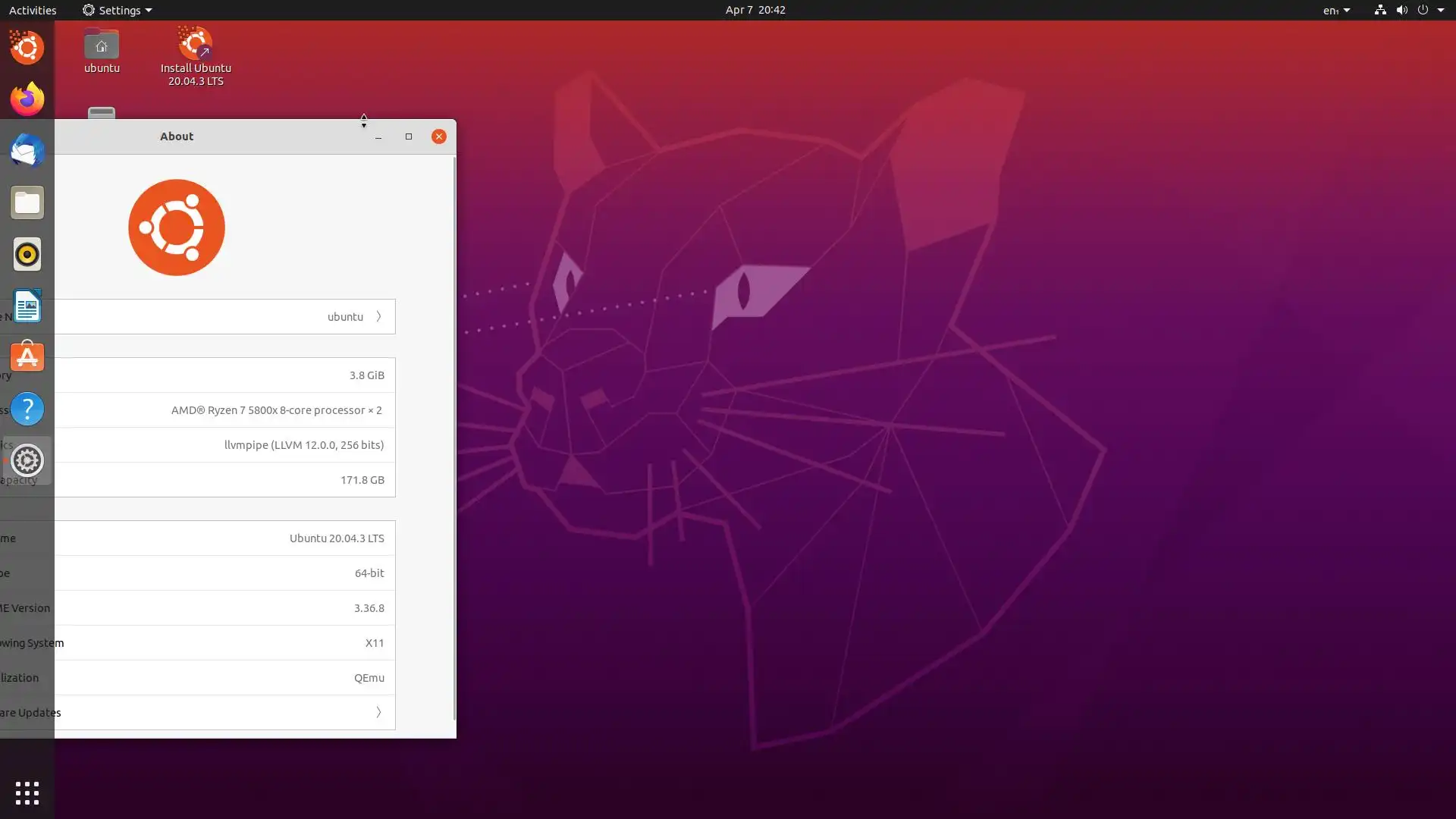
Task: Click the date and time clock
Action: click(x=755, y=10)
